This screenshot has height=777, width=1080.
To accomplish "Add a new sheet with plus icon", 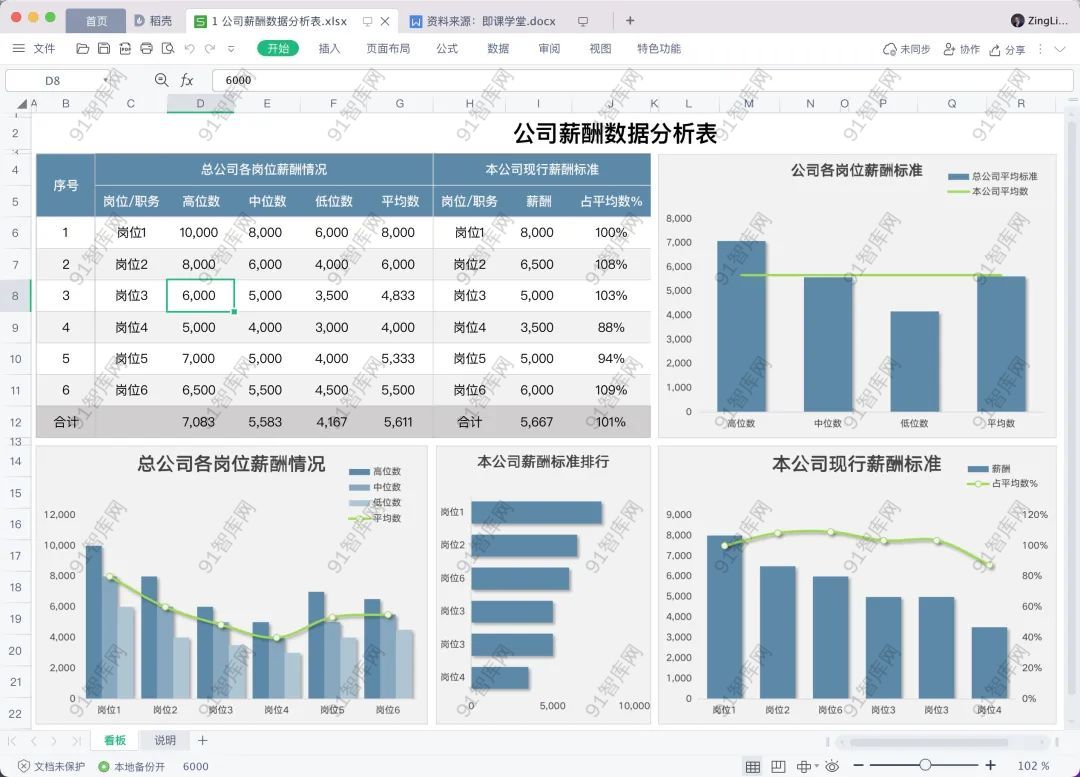I will point(202,740).
